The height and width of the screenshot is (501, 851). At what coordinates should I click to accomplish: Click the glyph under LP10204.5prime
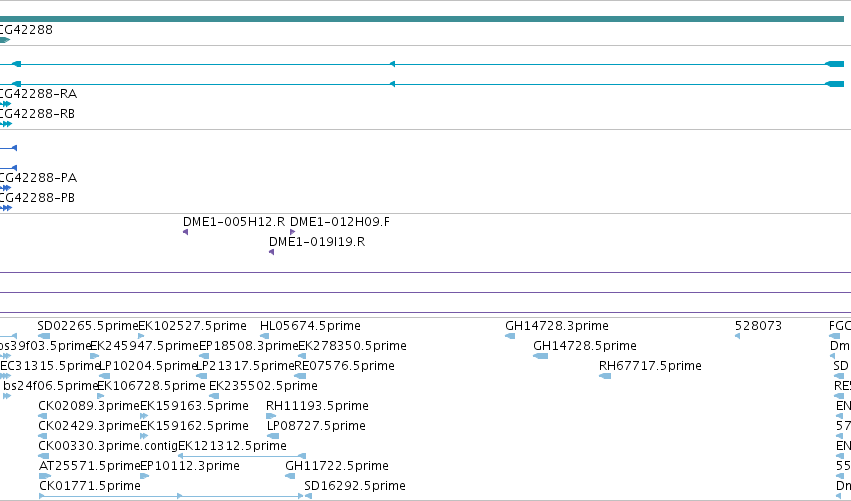coord(104,376)
